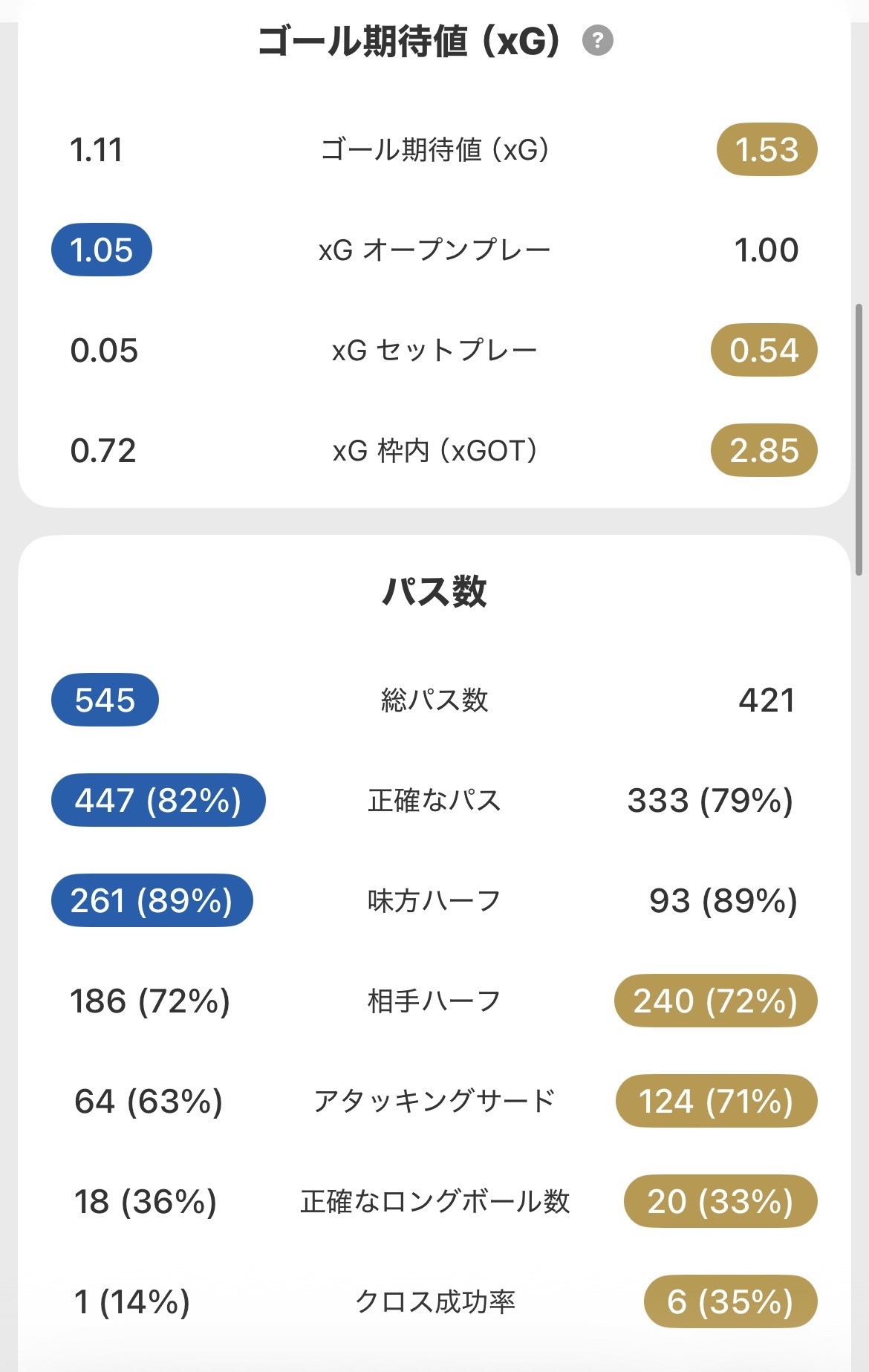Click the xG オープンプレー row label
The height and width of the screenshot is (1372, 869).
pos(434,250)
